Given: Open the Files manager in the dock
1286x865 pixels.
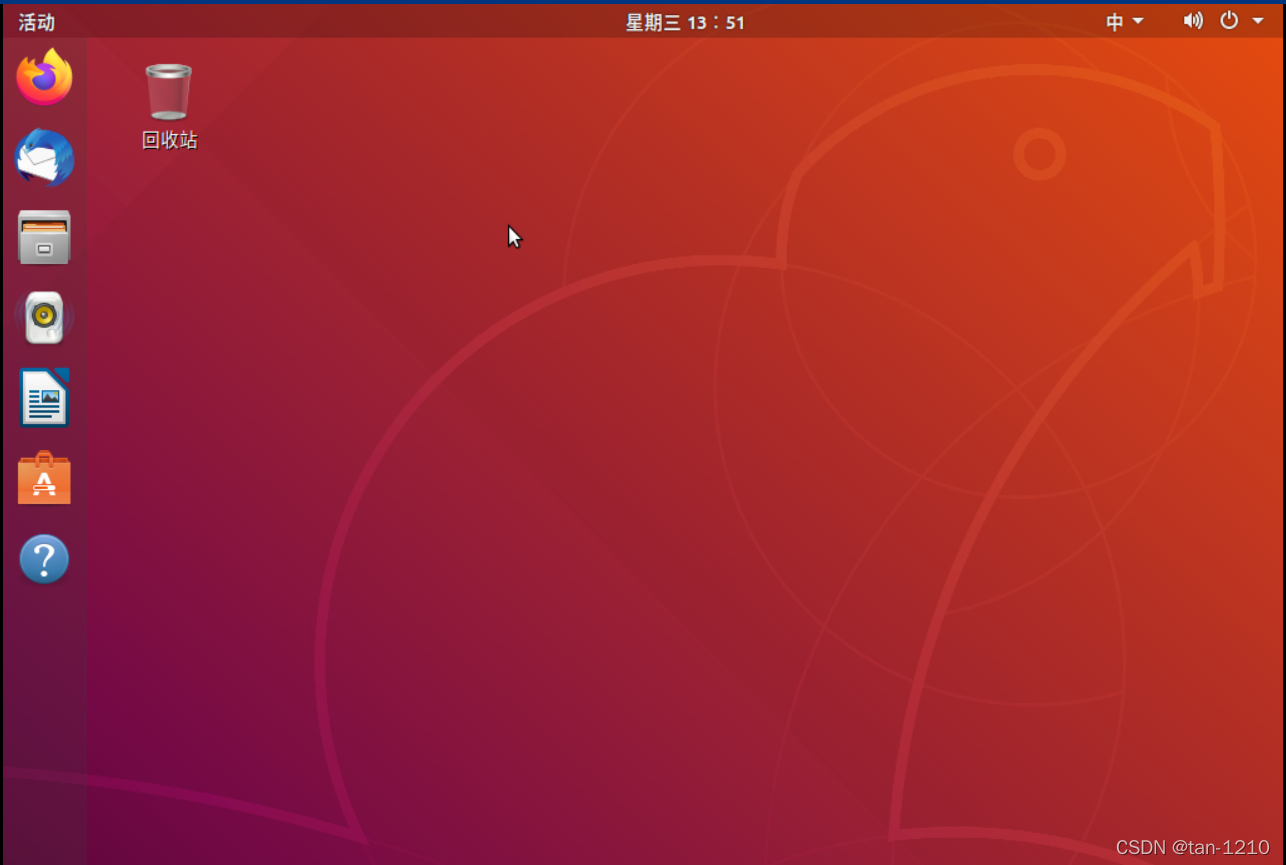Looking at the screenshot, I should pyautogui.click(x=44, y=237).
